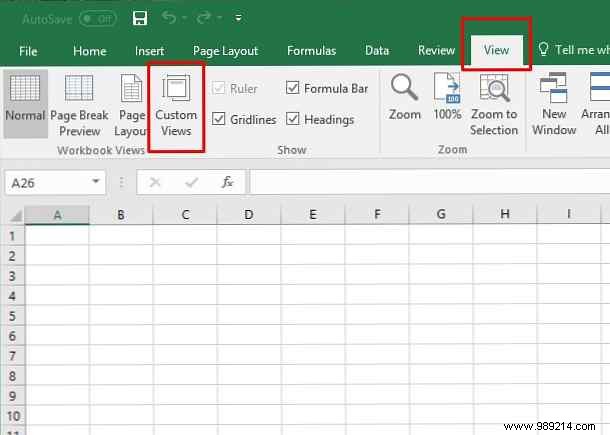Select column E header
Viewport: 610px width, 435px height.
click(313, 214)
